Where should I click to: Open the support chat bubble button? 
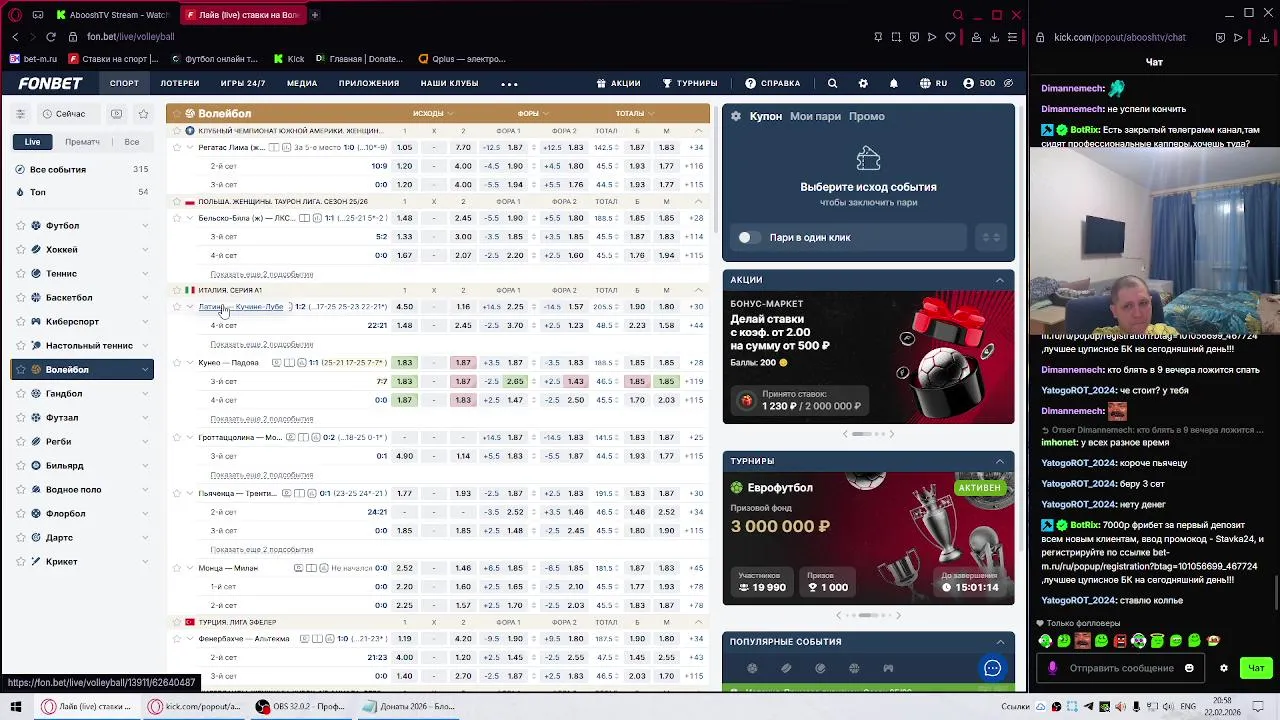click(992, 668)
